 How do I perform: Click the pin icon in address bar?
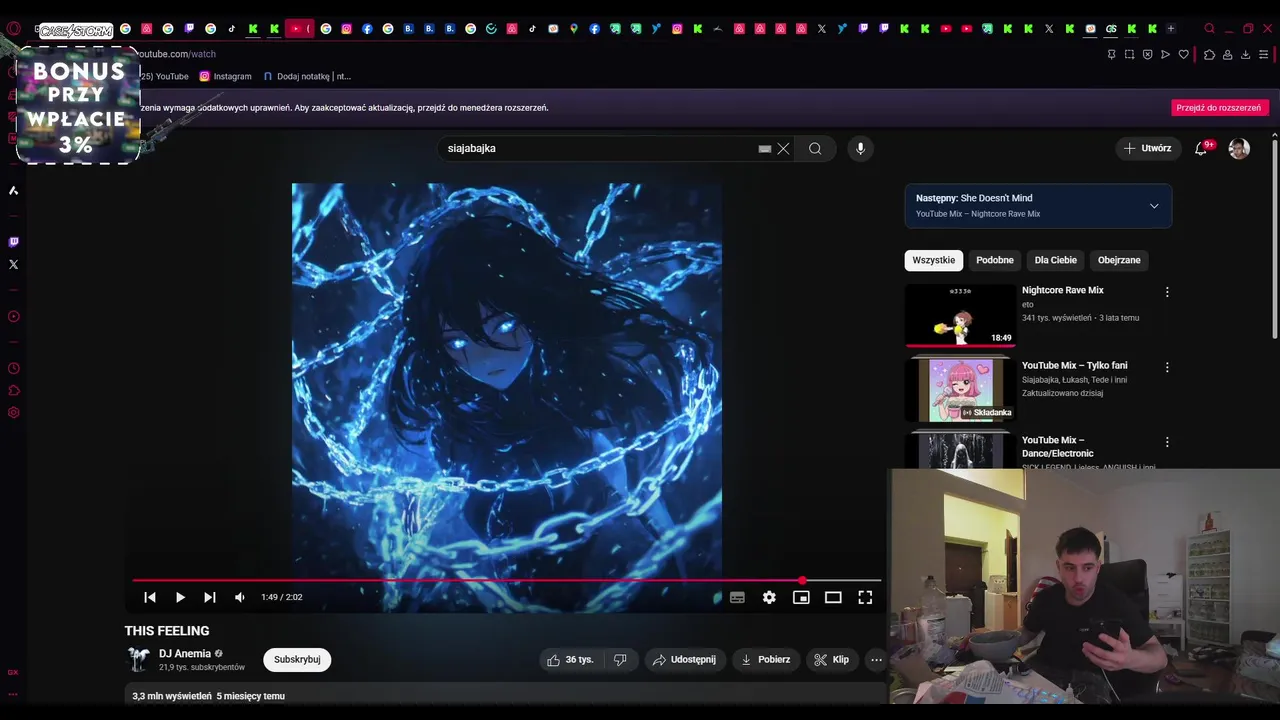[x=1111, y=54]
